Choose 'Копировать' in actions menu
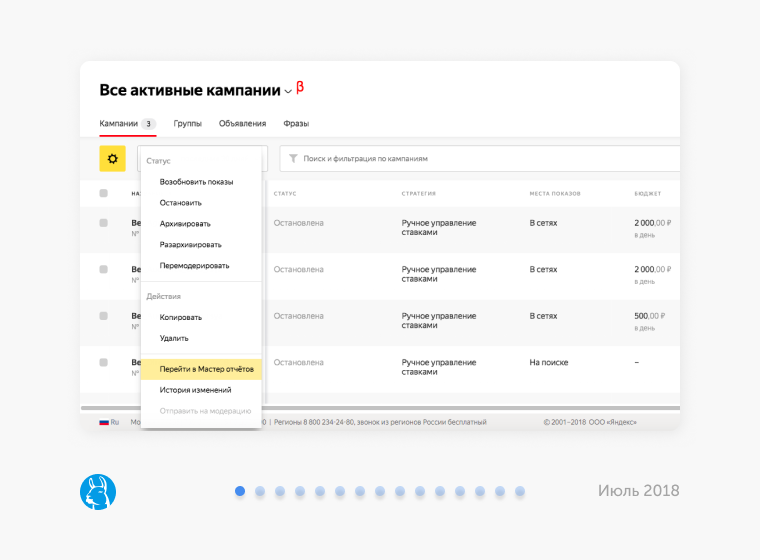The height and width of the screenshot is (560, 760). 181,317
